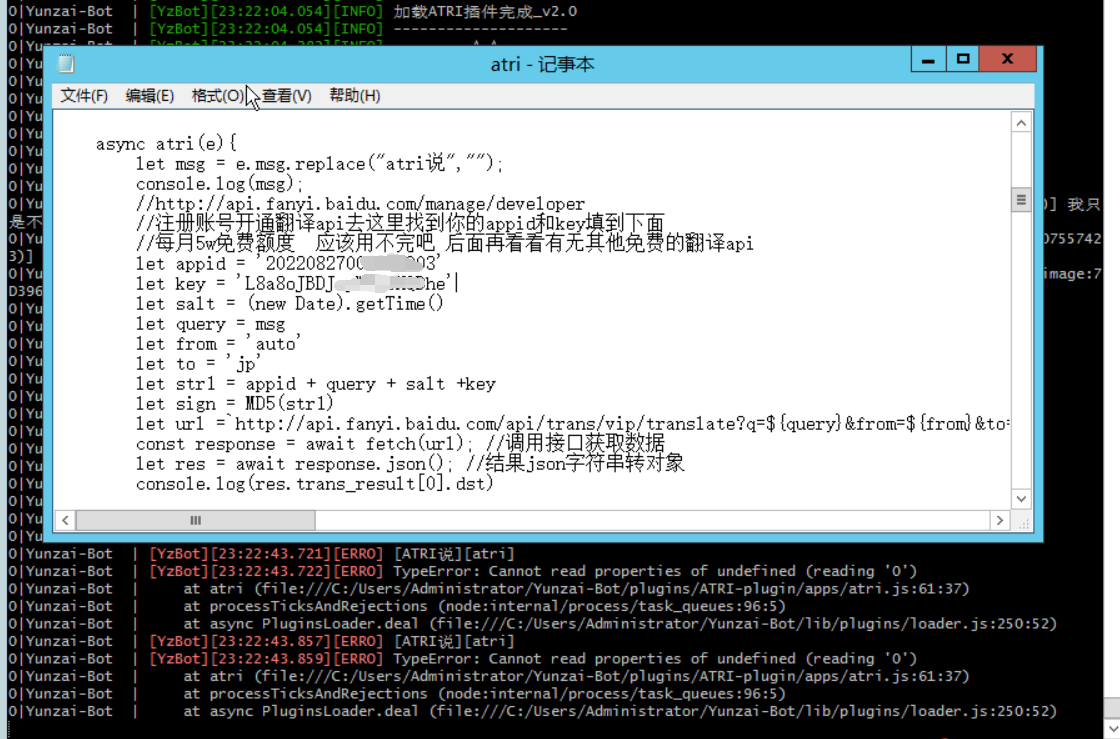Click the scroll-down arrow on the vertical scrollbar

pyautogui.click(x=1021, y=499)
